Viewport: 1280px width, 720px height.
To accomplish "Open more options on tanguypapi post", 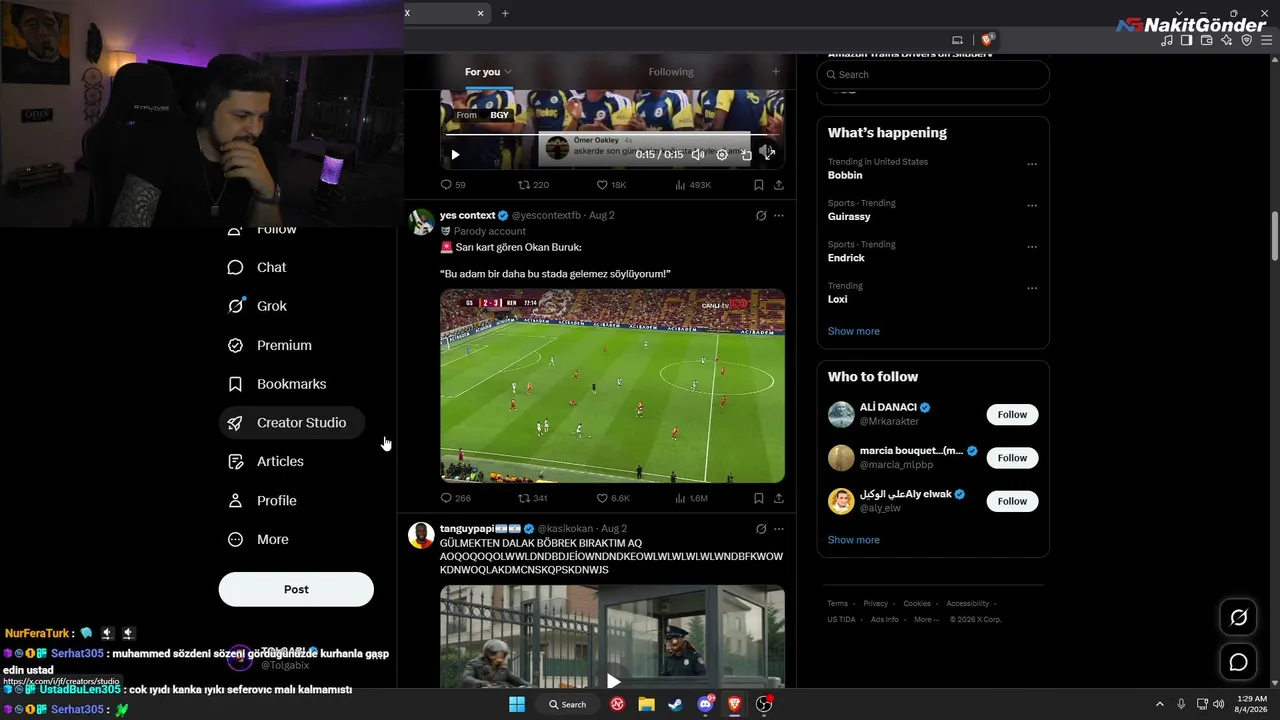I will tap(779, 528).
